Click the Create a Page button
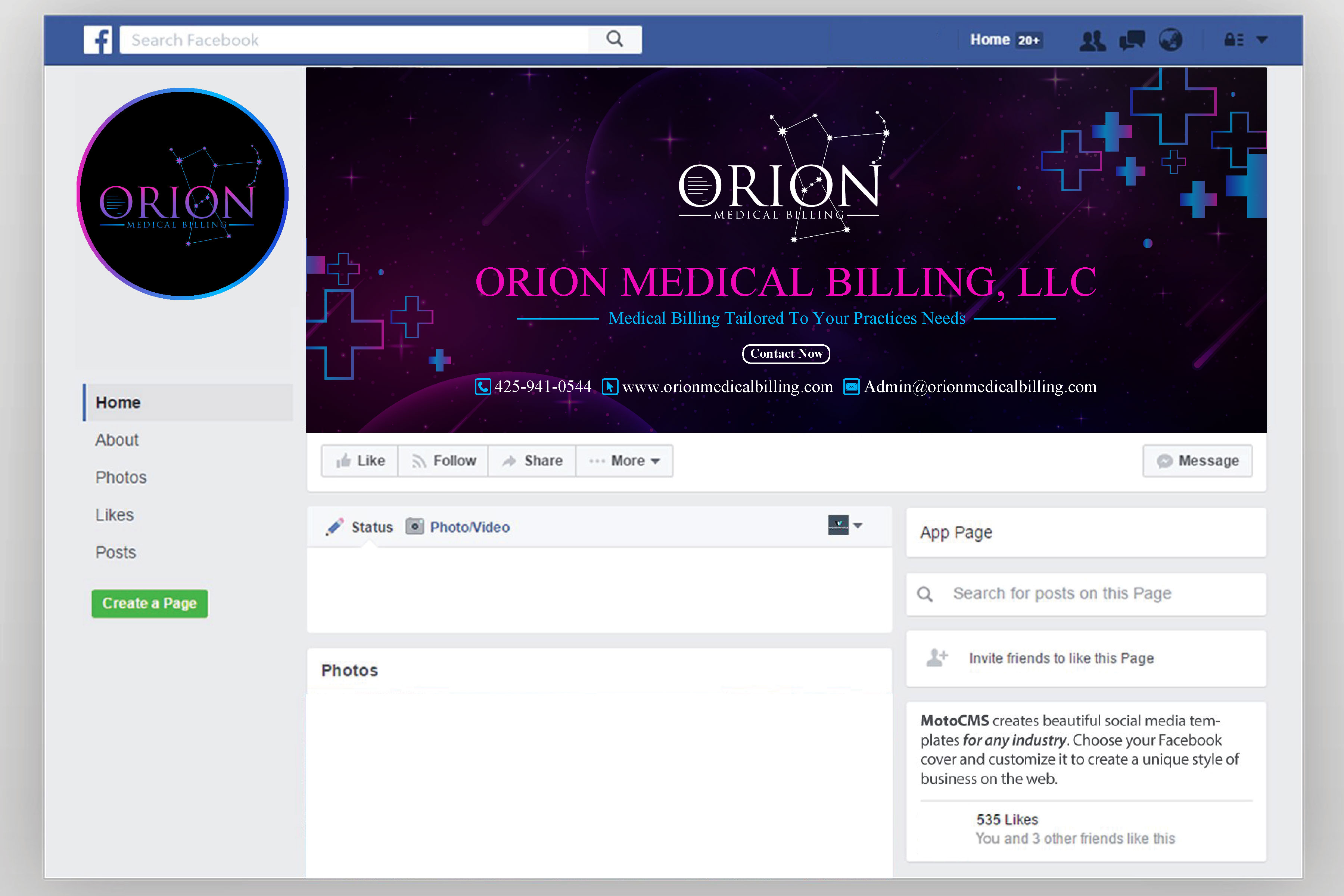Image resolution: width=1344 pixels, height=896 pixels. (150, 603)
